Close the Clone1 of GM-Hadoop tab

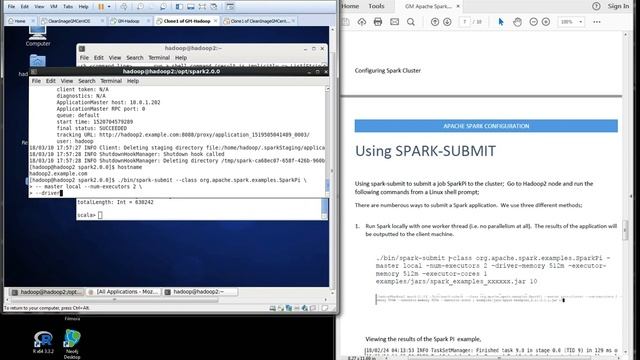[215, 21]
